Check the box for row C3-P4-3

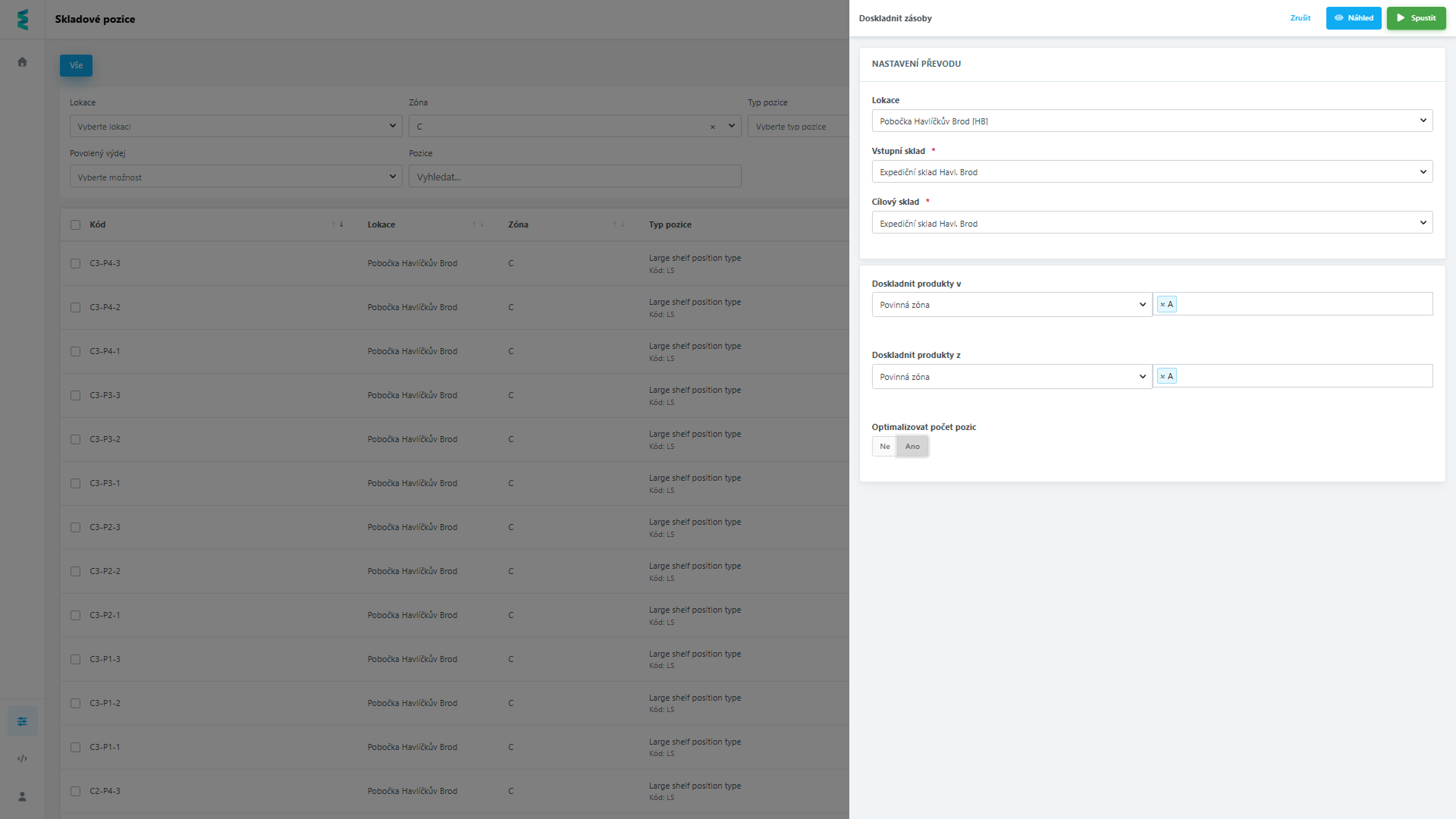tap(75, 264)
